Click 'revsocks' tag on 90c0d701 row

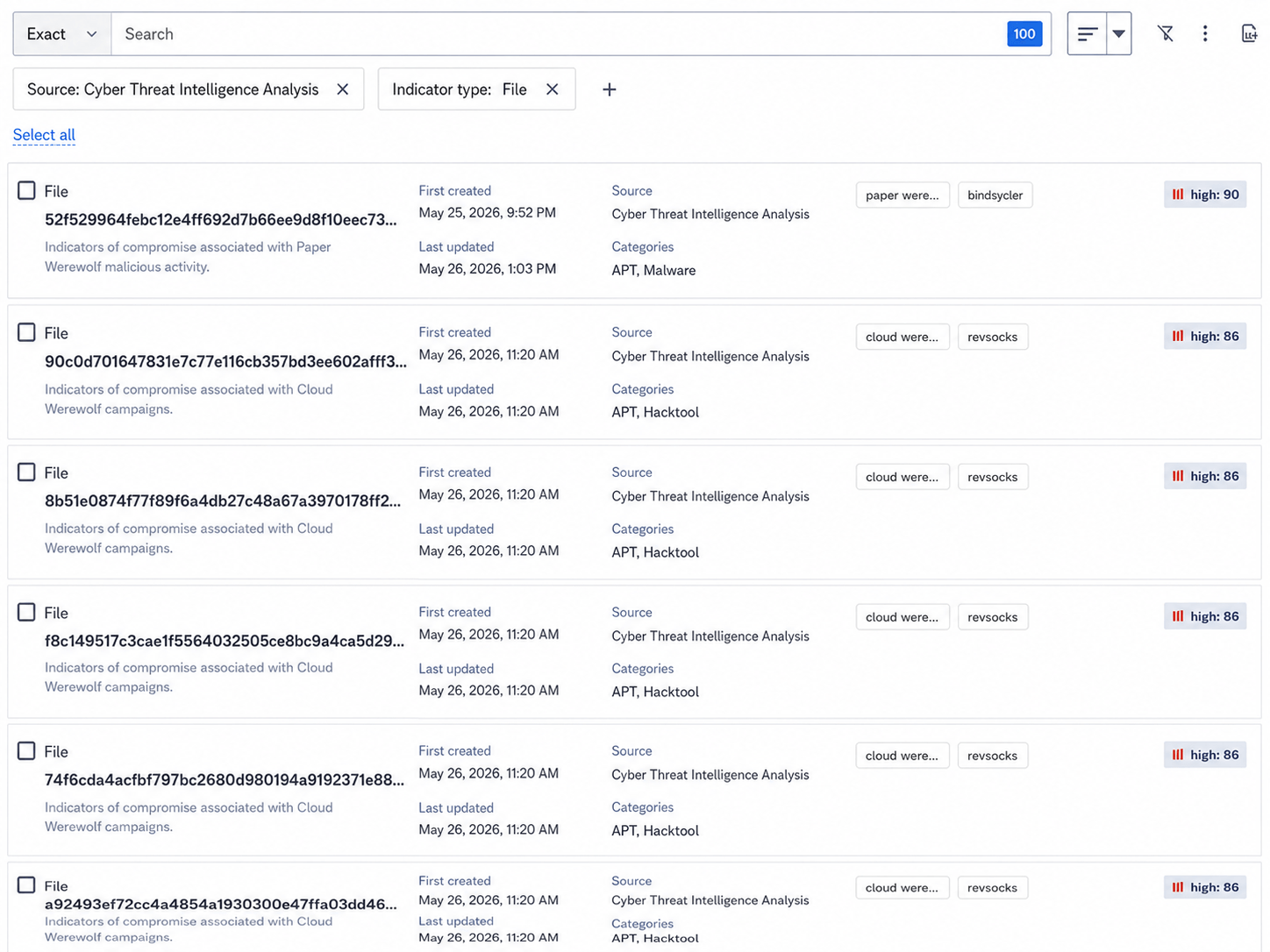pos(993,337)
